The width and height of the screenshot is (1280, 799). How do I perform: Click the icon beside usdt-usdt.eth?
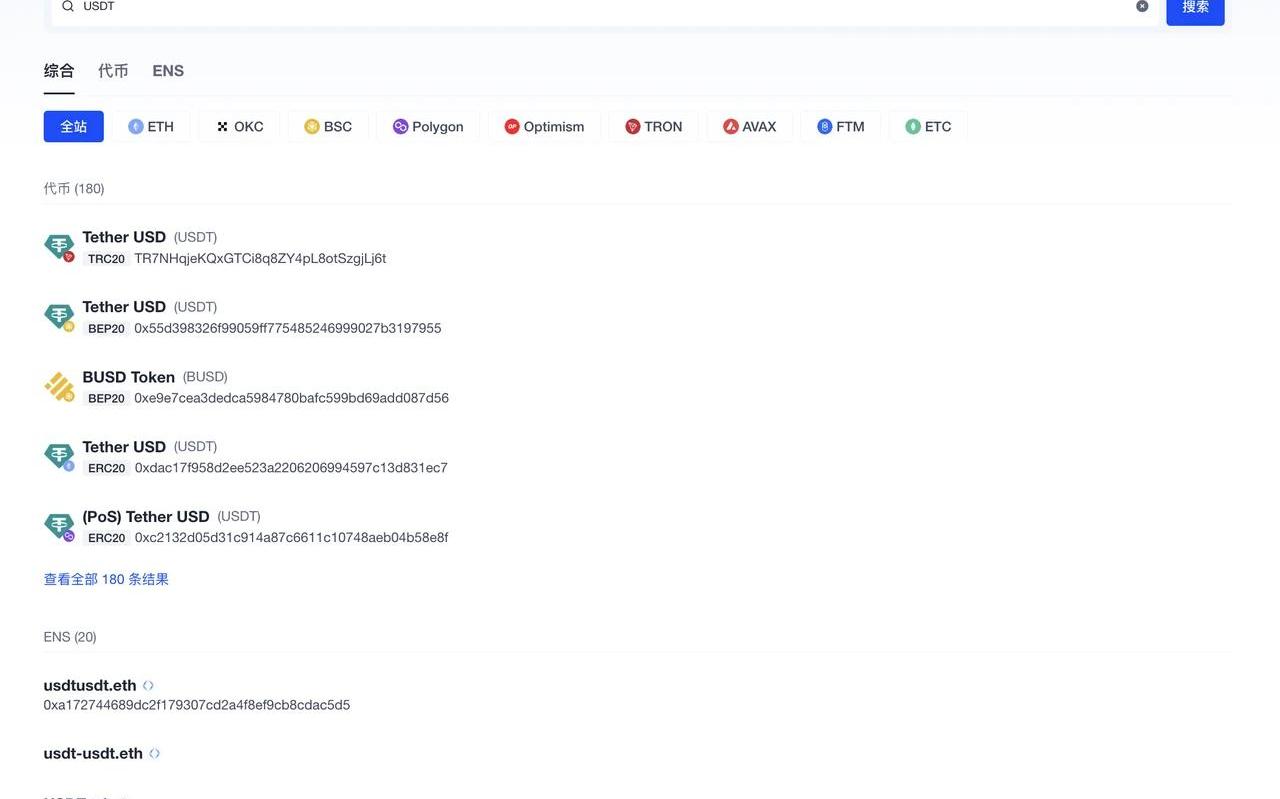pos(154,754)
